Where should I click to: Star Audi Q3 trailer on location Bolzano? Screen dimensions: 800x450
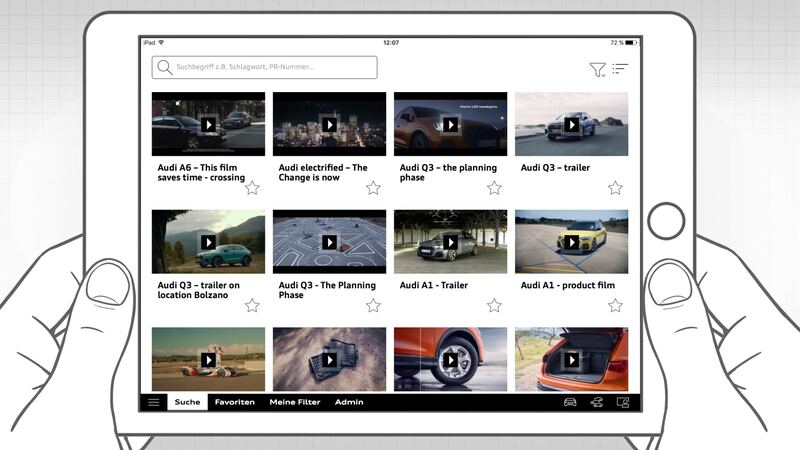(252, 306)
